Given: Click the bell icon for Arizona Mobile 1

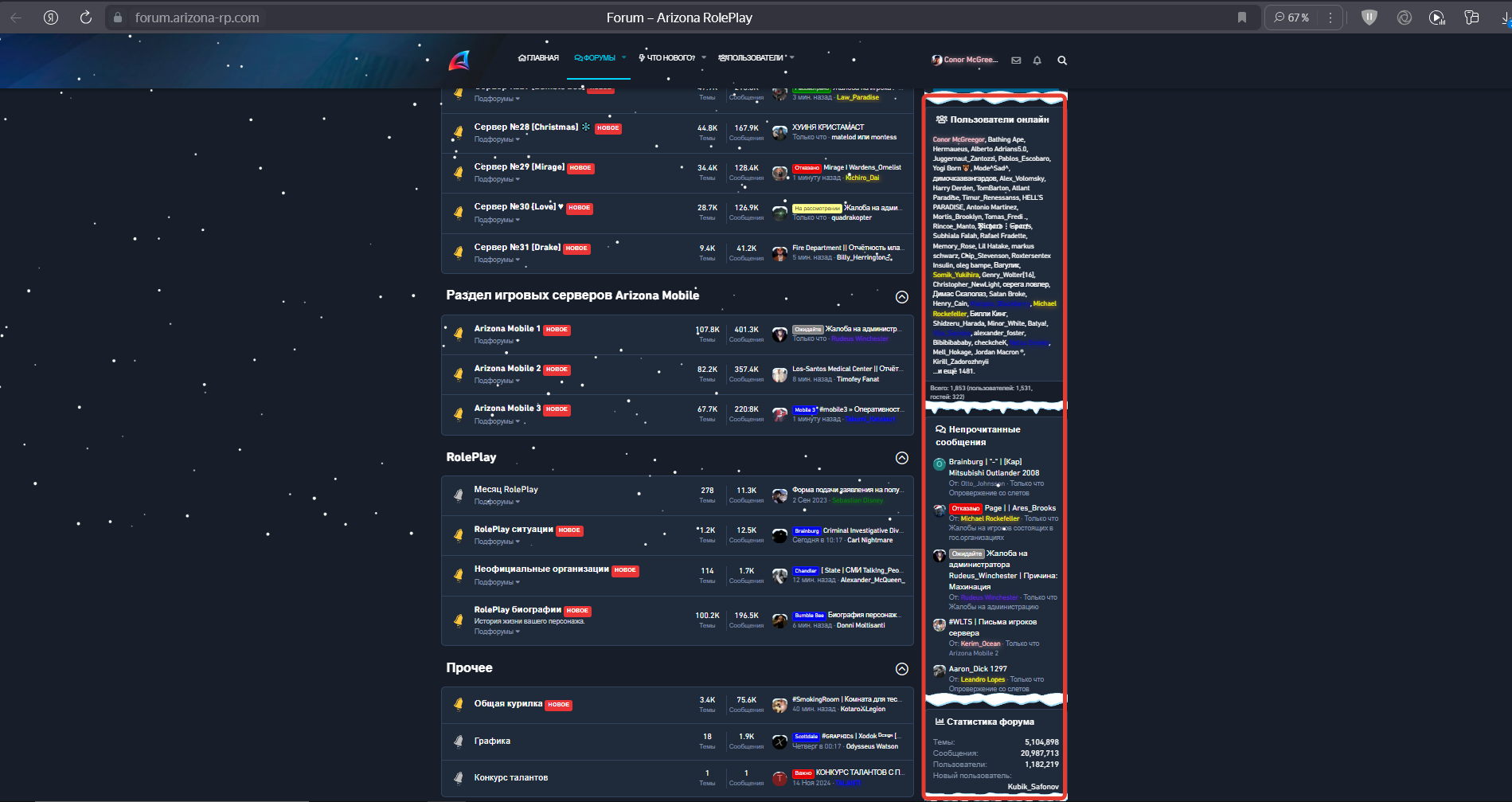Looking at the screenshot, I should pos(459,334).
